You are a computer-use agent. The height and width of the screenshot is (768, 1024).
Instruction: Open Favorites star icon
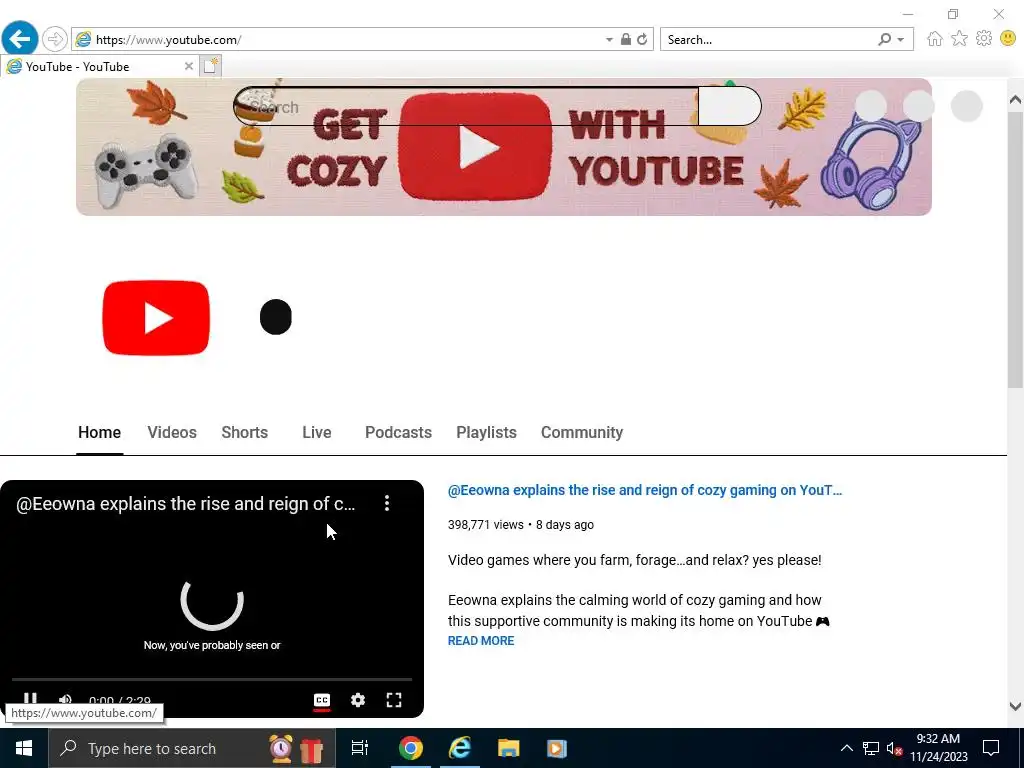(x=959, y=39)
